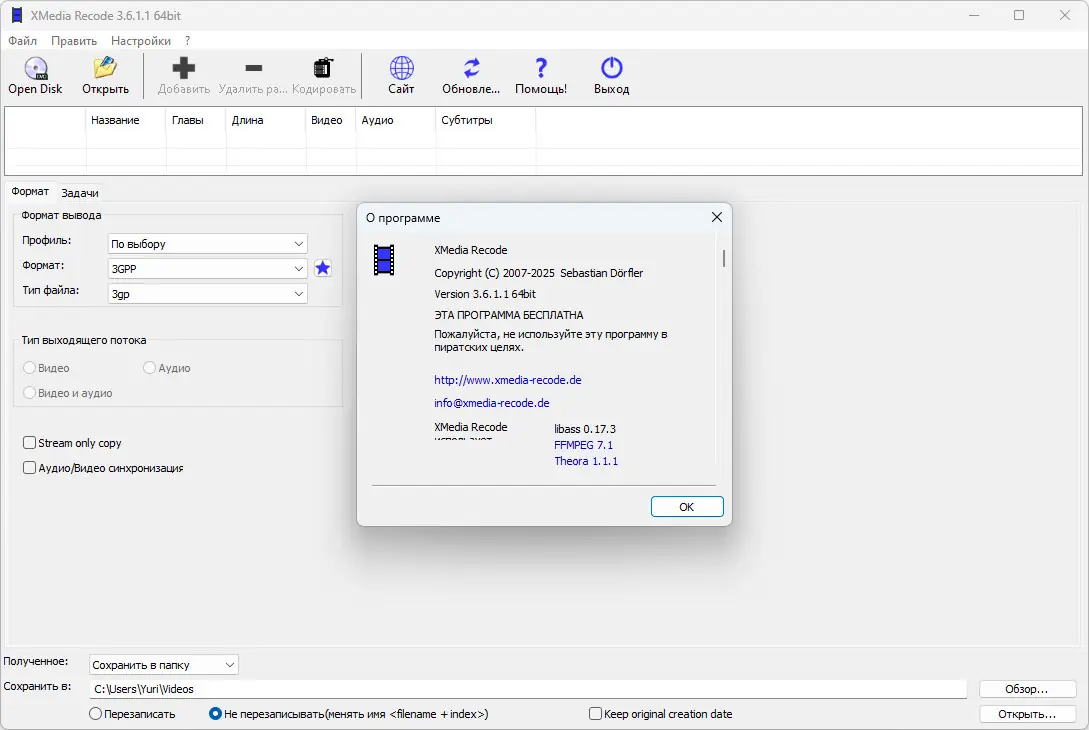
Task: Open the Помощь question mark icon
Action: [541, 68]
